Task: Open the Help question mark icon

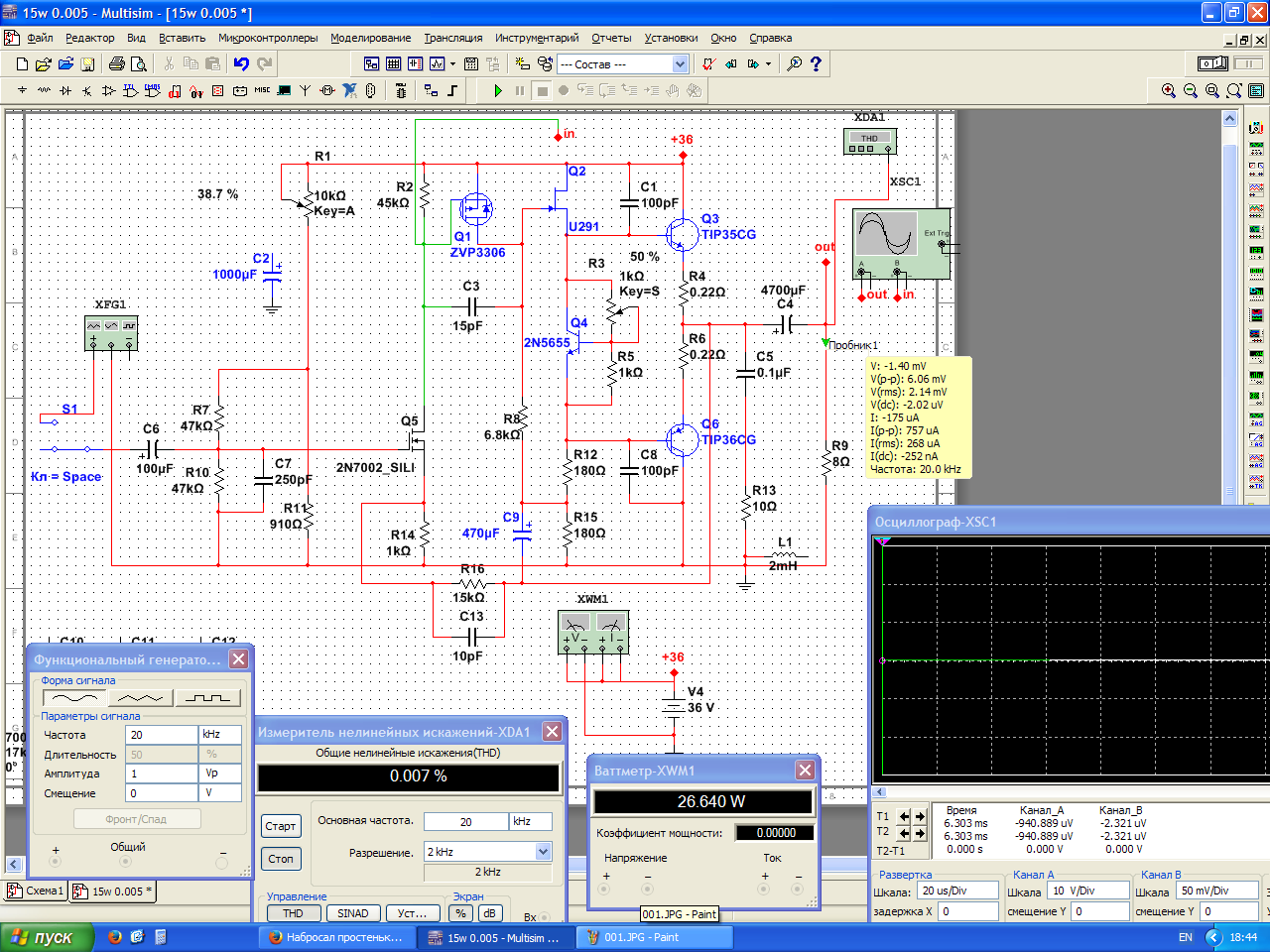Action: (816, 63)
